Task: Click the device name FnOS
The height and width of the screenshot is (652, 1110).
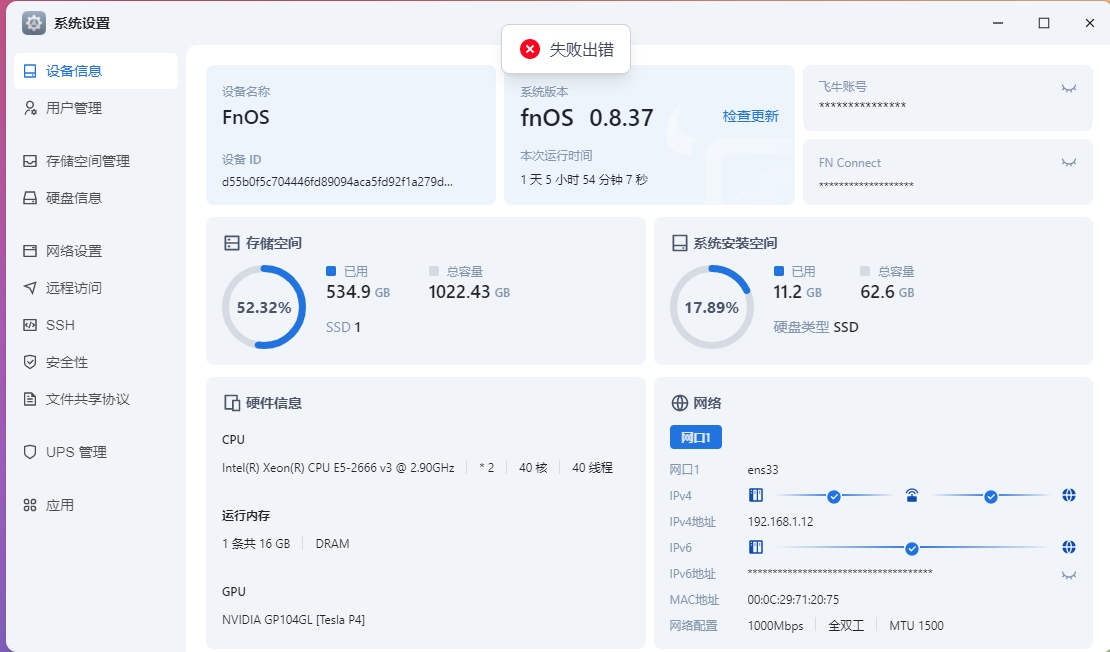Action: click(x=246, y=117)
